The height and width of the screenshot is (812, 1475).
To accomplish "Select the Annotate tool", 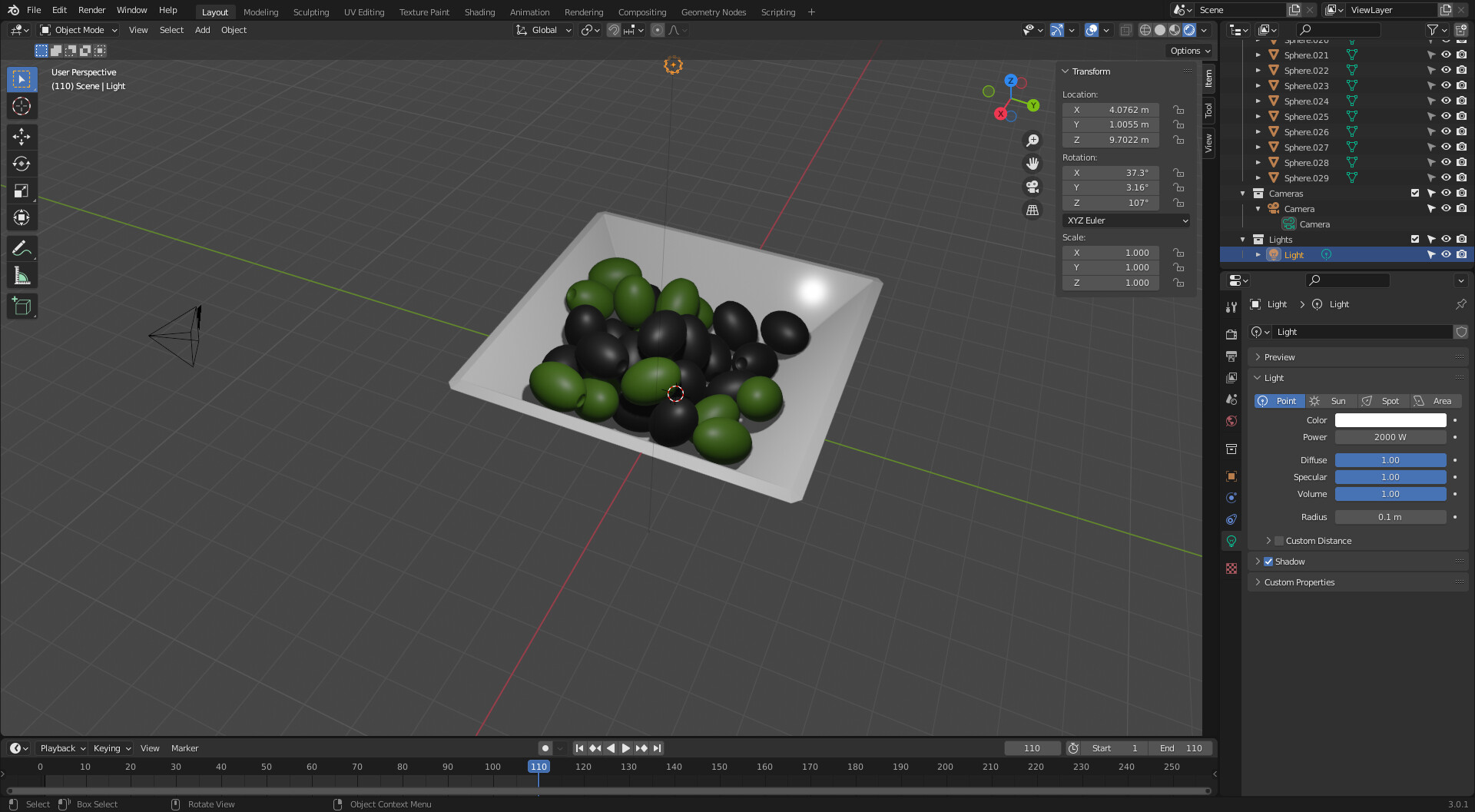I will [x=22, y=247].
